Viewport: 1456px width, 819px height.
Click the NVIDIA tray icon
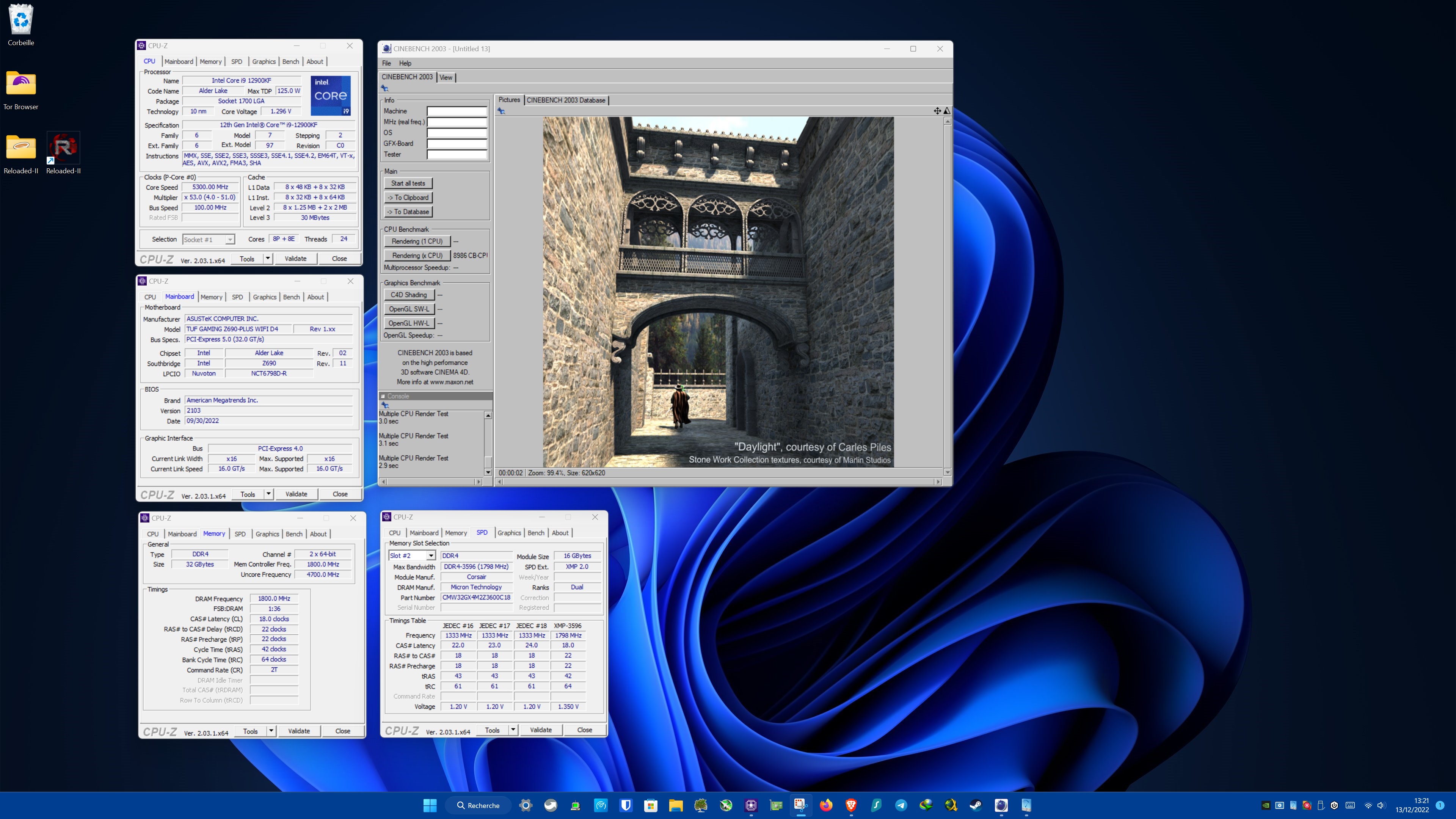(1266, 805)
